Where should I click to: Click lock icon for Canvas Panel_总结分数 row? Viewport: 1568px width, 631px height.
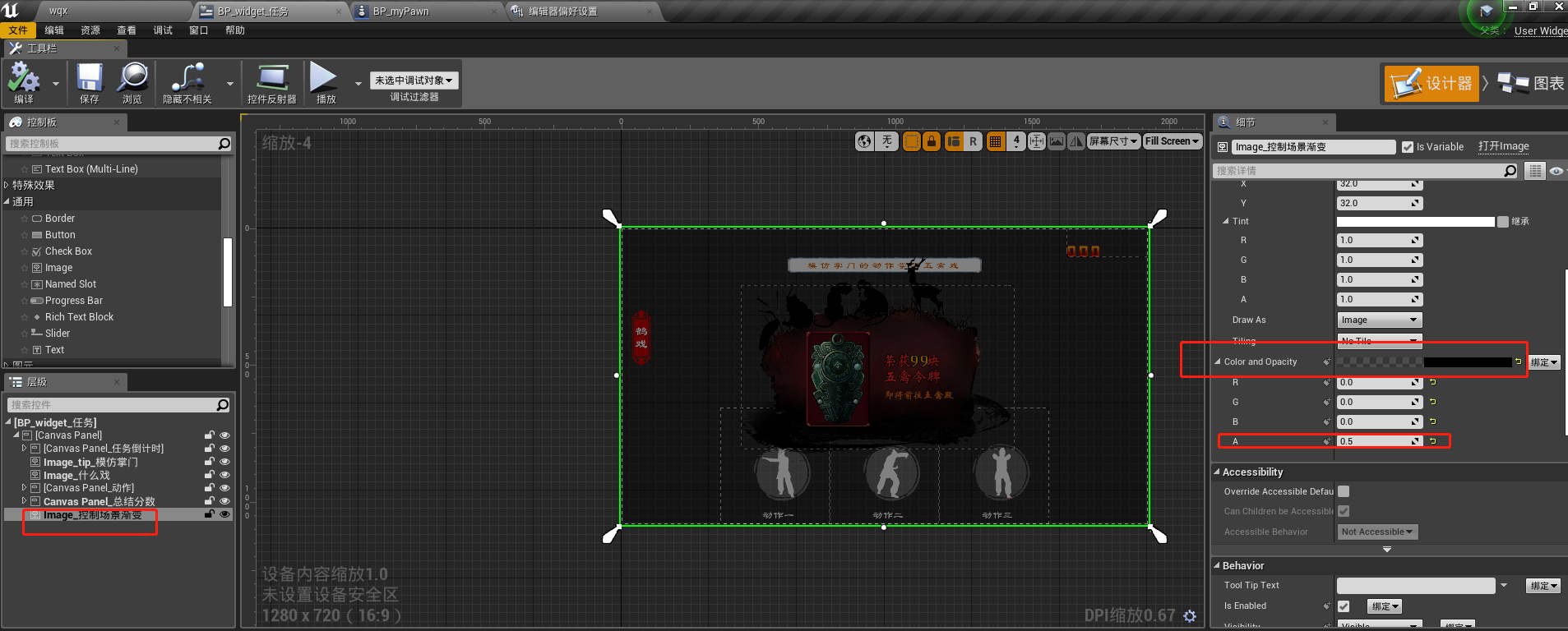click(x=209, y=501)
